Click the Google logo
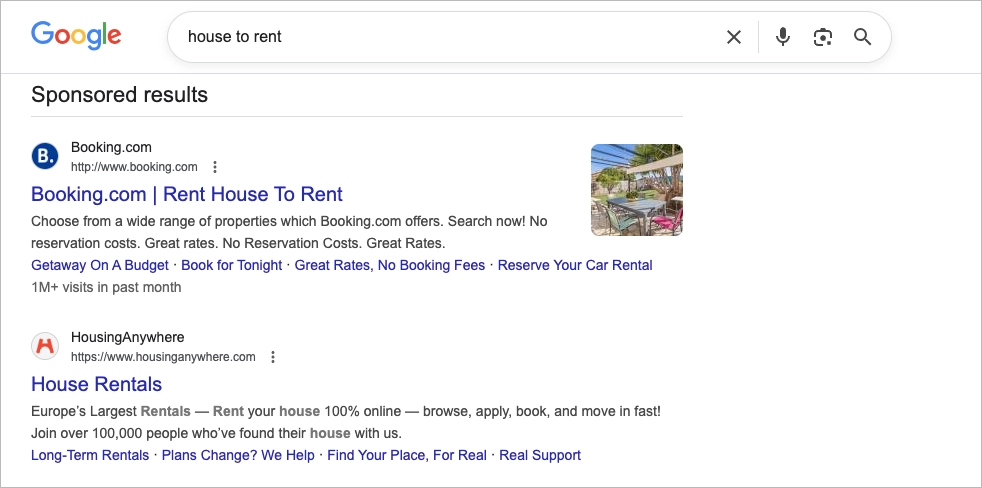The width and height of the screenshot is (982, 488). pyautogui.click(x=76, y=35)
